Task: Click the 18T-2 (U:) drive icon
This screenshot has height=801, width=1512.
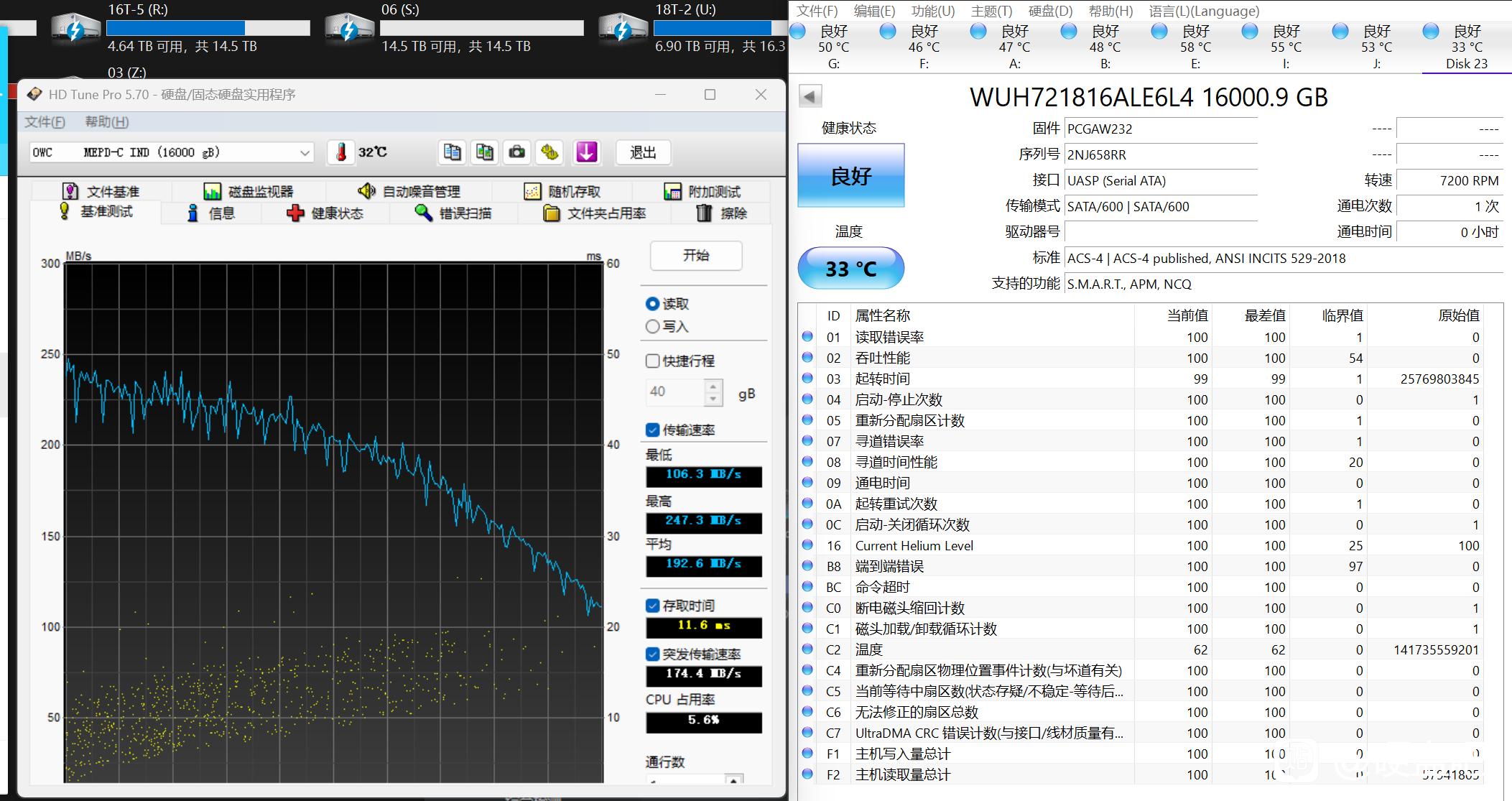Action: pyautogui.click(x=622, y=29)
